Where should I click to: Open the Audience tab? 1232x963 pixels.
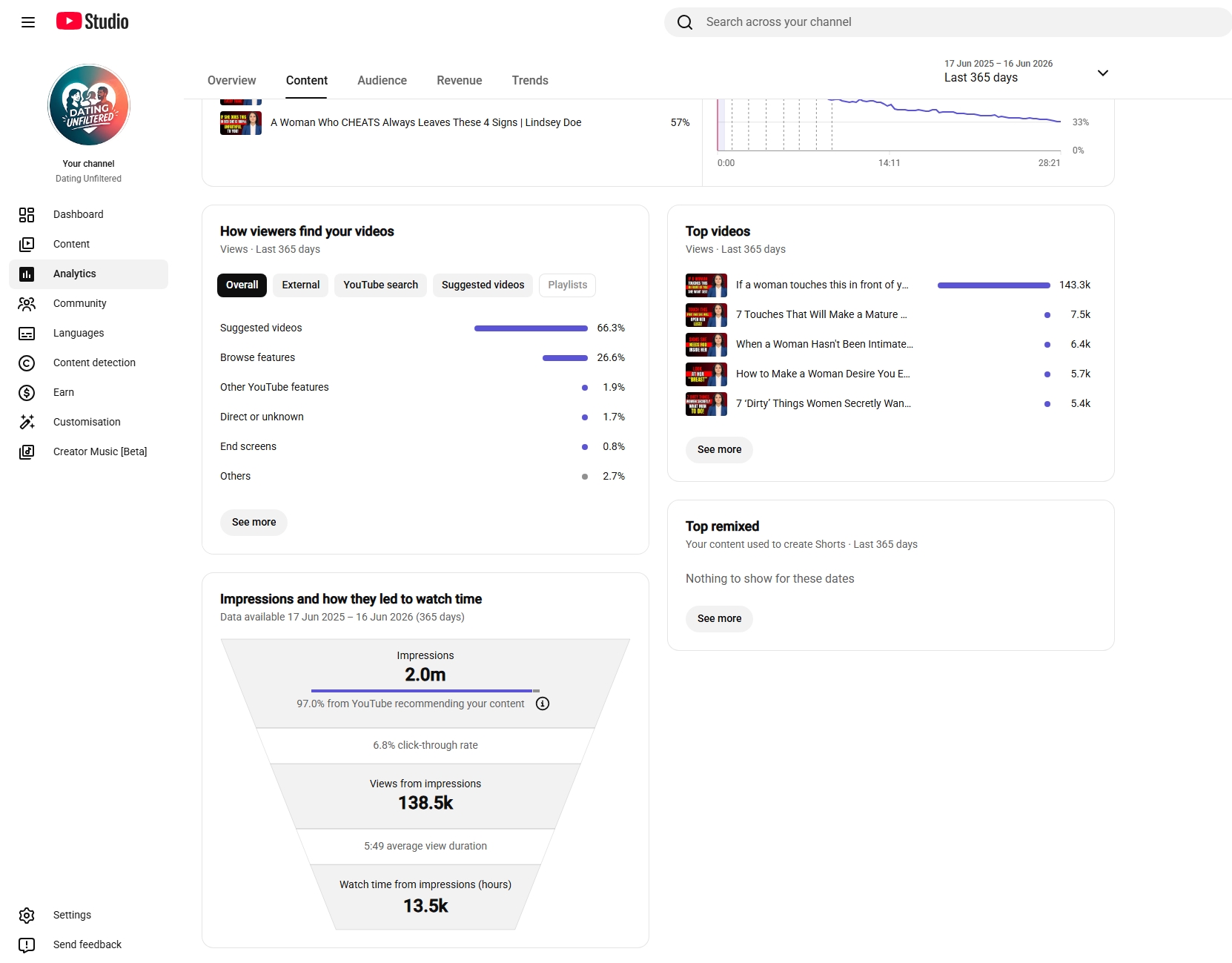pos(382,80)
